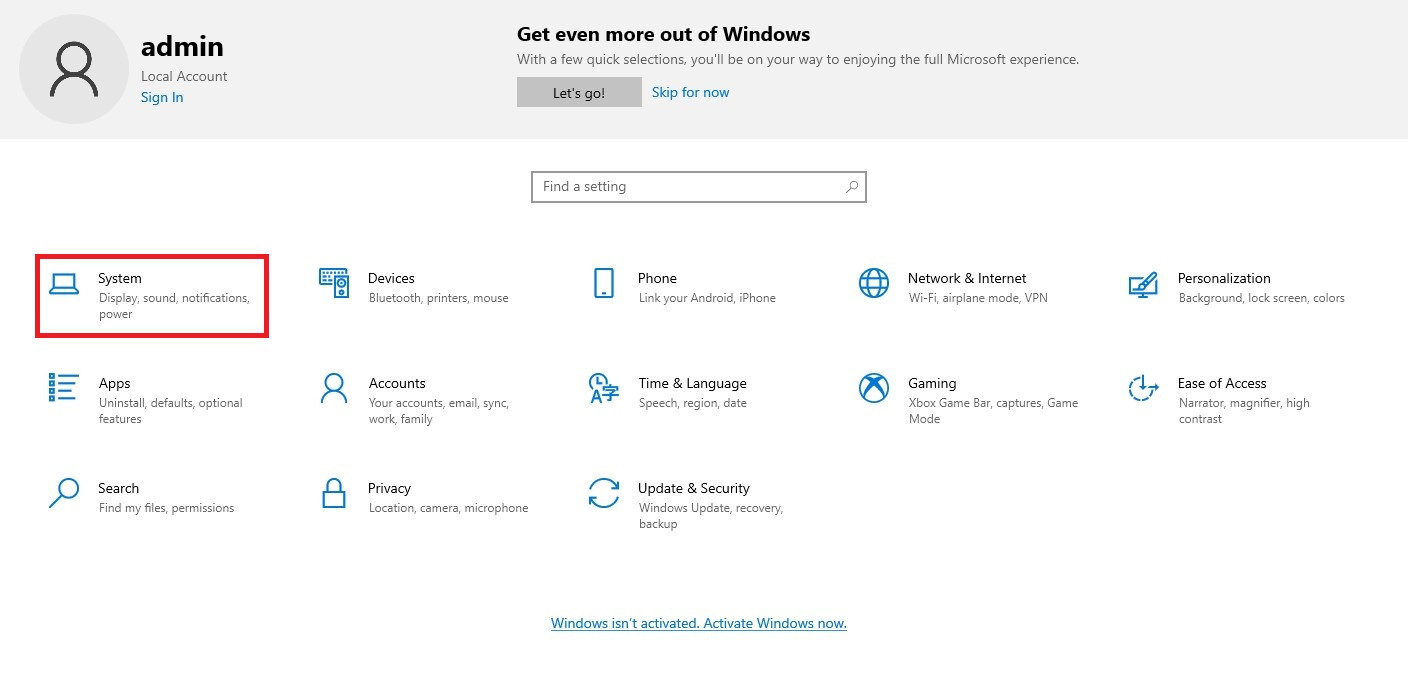This screenshot has width=1408, height=678.
Task: Select the Privacy category title
Action: pyautogui.click(x=389, y=488)
